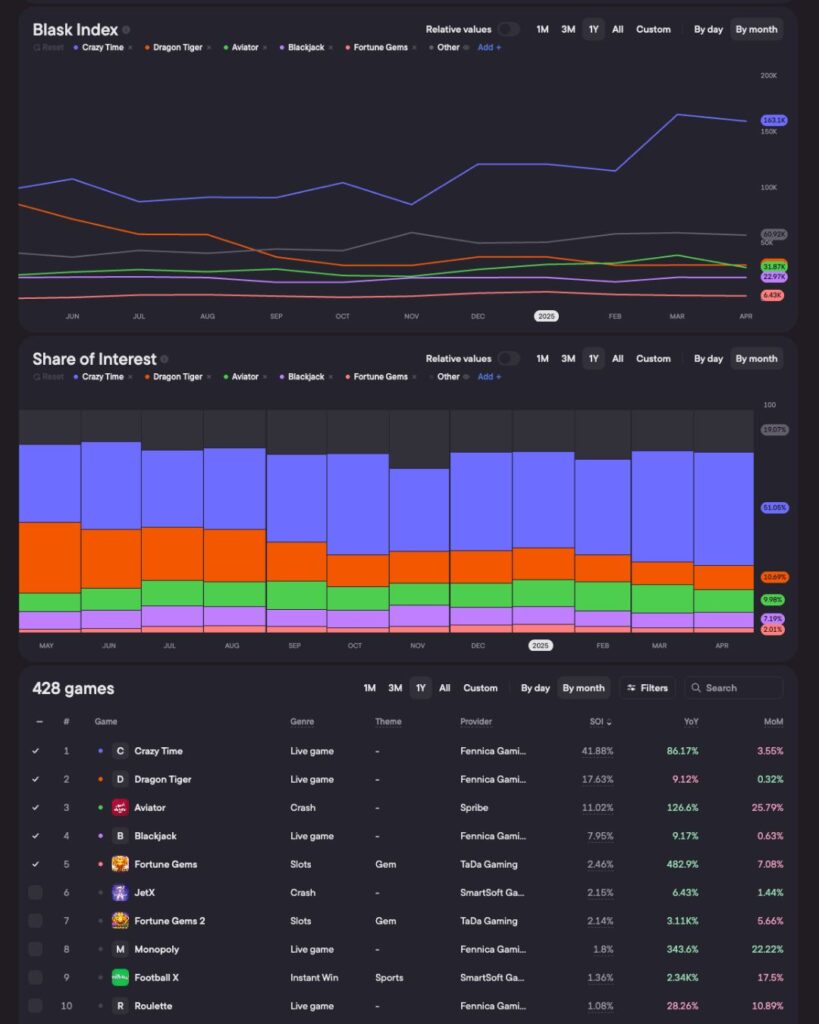
Task: Open the info icon beside Blask Index
Action: tap(126, 30)
